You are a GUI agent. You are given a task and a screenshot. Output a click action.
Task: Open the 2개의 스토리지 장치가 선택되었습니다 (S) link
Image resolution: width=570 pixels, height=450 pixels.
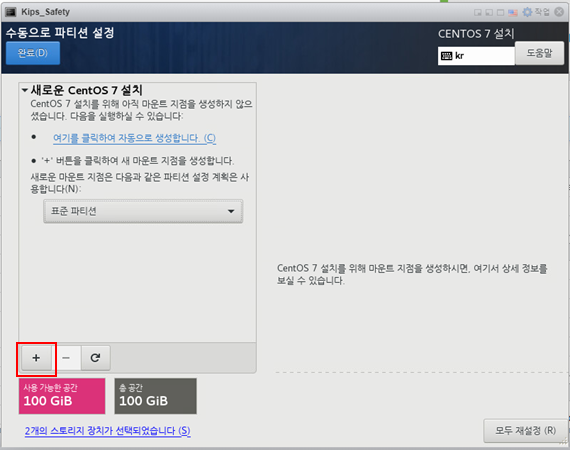(108, 431)
